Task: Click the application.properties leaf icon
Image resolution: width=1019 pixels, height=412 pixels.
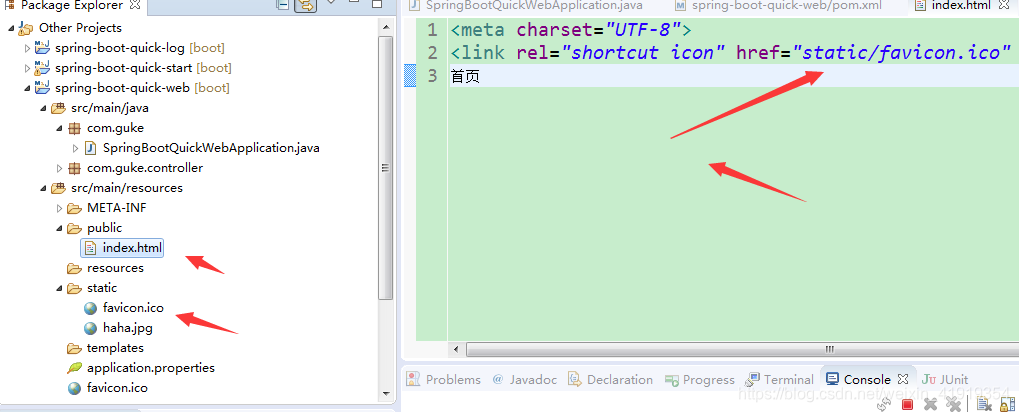Action: pyautogui.click(x=74, y=368)
